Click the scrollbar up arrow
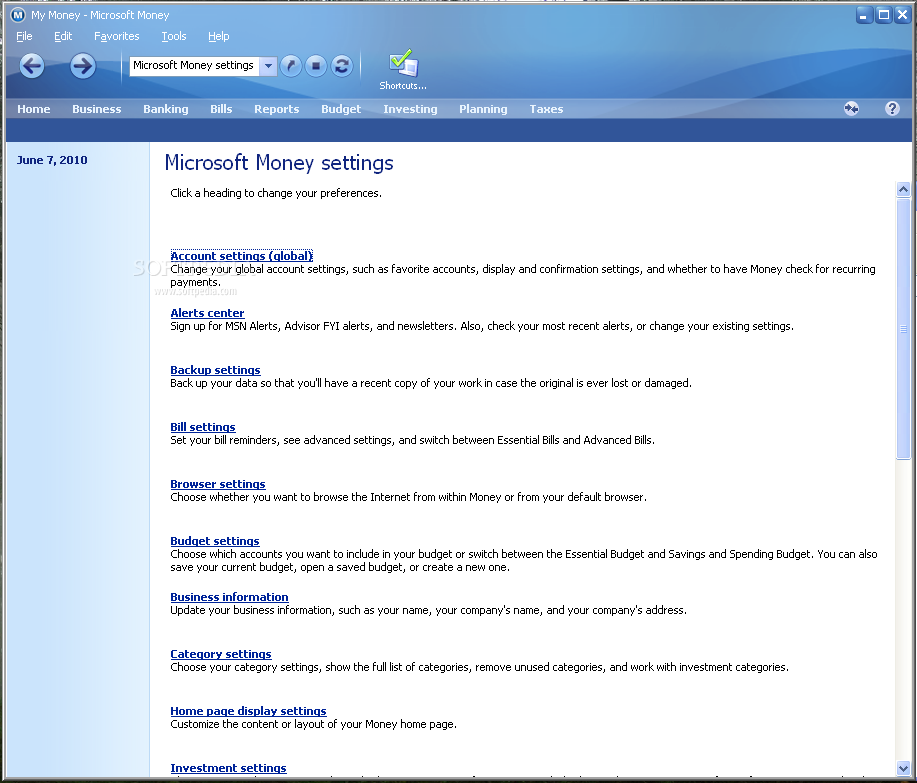 pyautogui.click(x=903, y=189)
